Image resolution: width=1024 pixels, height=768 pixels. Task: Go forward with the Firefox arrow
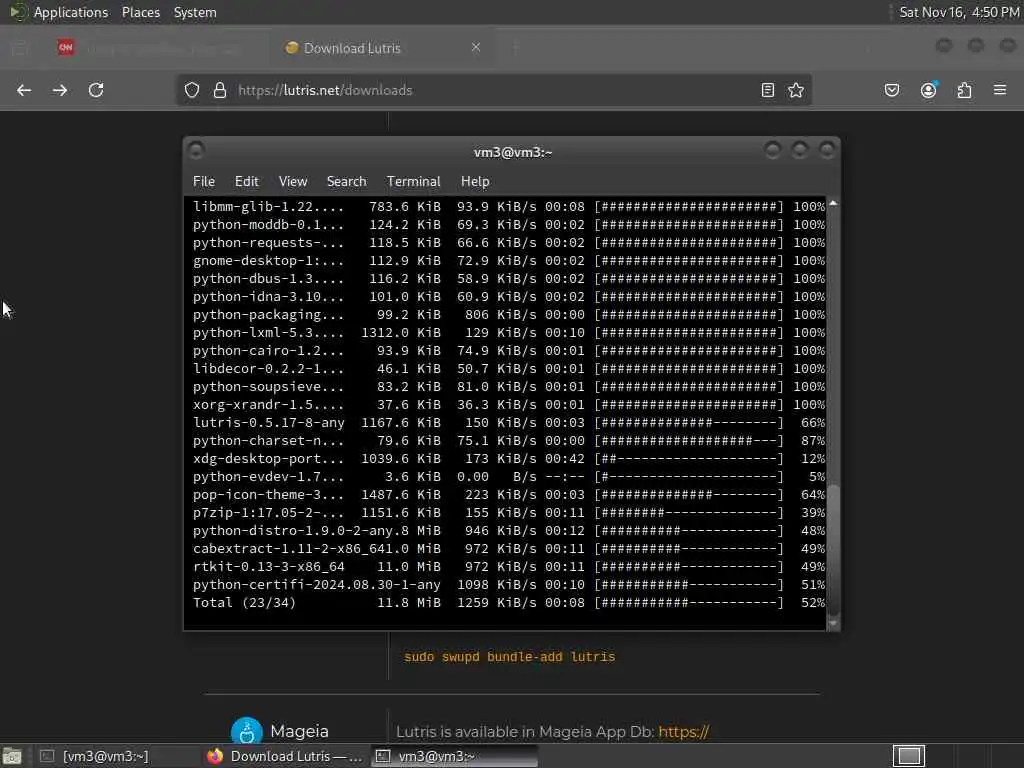[60, 90]
